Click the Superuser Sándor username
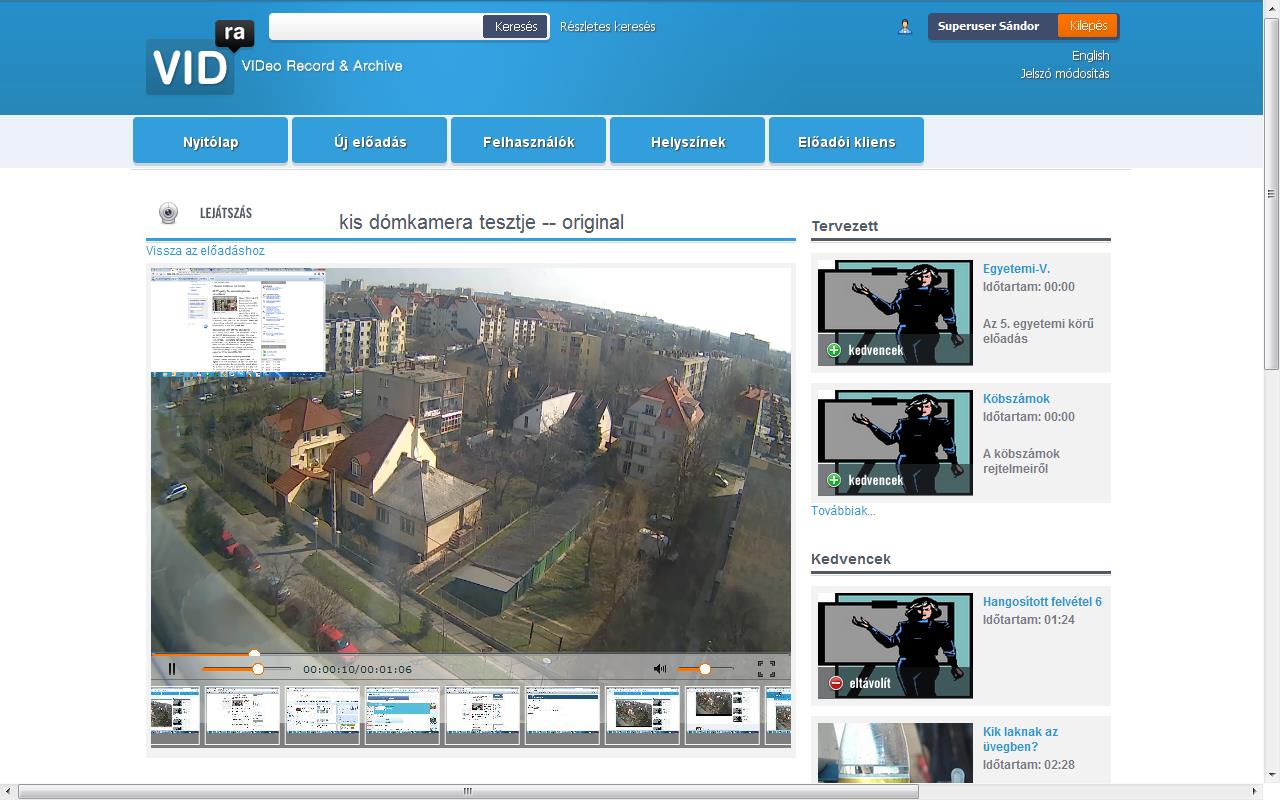The width and height of the screenshot is (1280, 800). [988, 26]
